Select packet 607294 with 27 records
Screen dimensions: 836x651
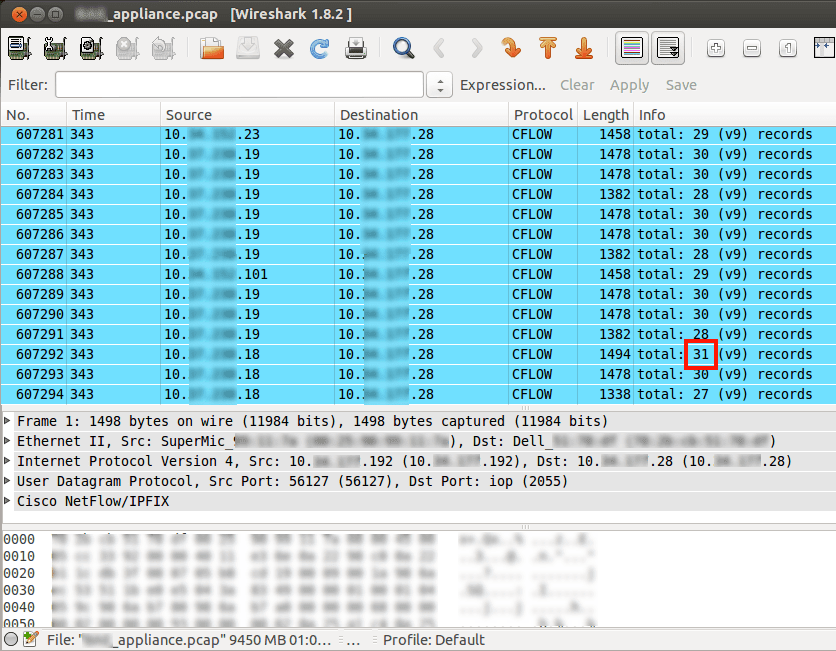(x=418, y=394)
